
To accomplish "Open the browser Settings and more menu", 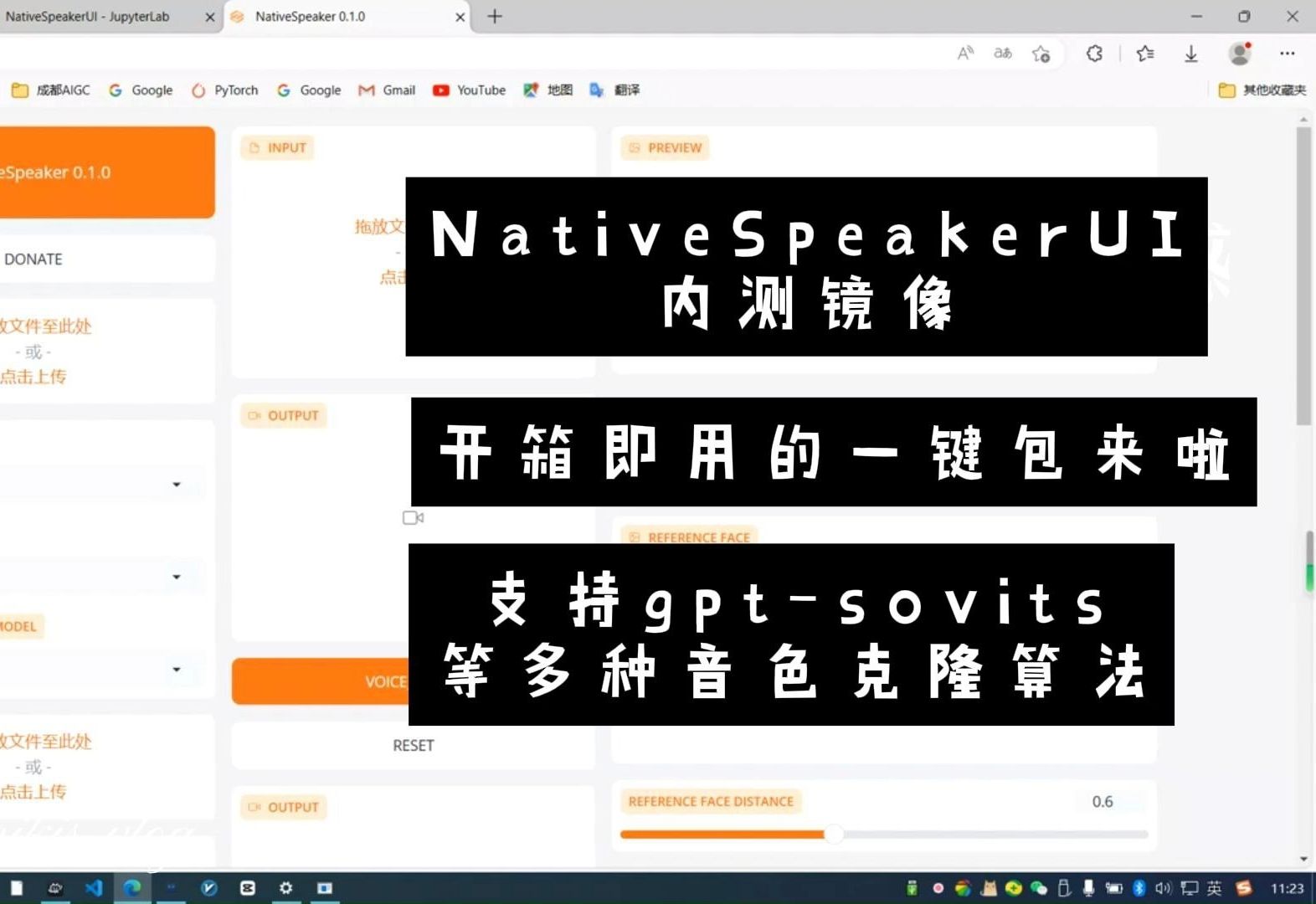I will [1288, 54].
